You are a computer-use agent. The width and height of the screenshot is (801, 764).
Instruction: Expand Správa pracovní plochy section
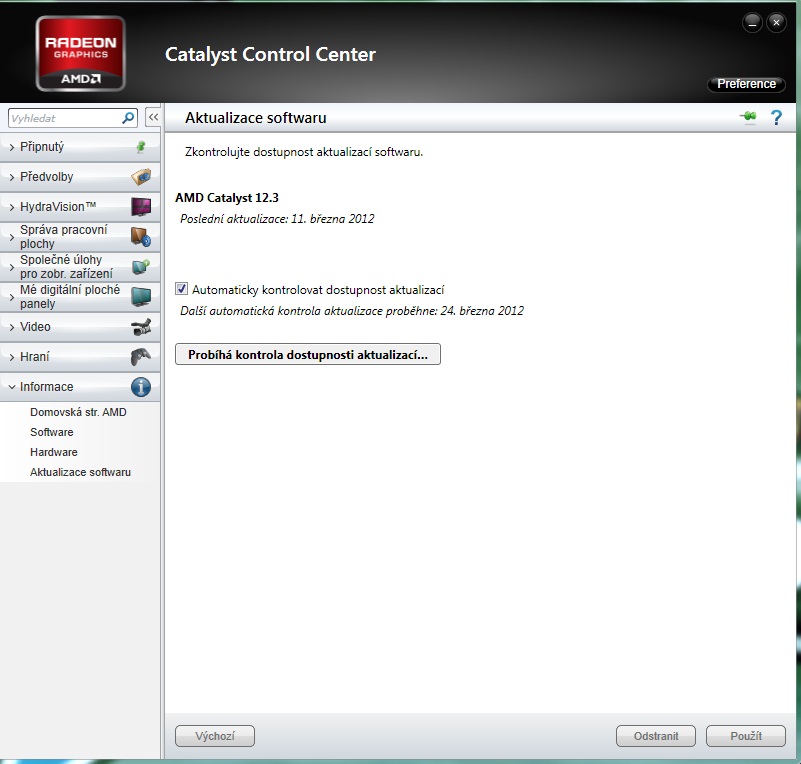coord(80,237)
